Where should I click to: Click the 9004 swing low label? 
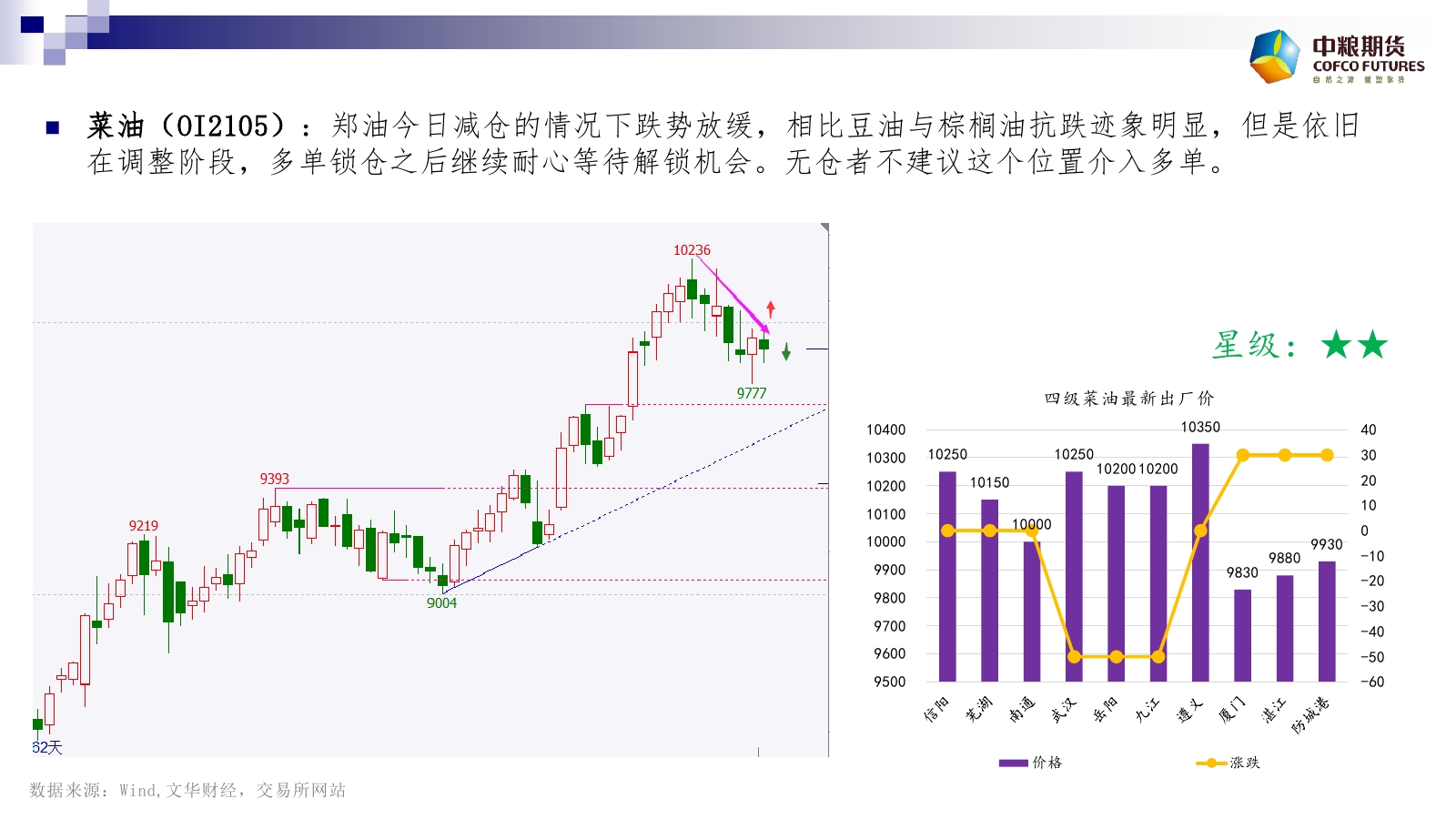point(441,603)
